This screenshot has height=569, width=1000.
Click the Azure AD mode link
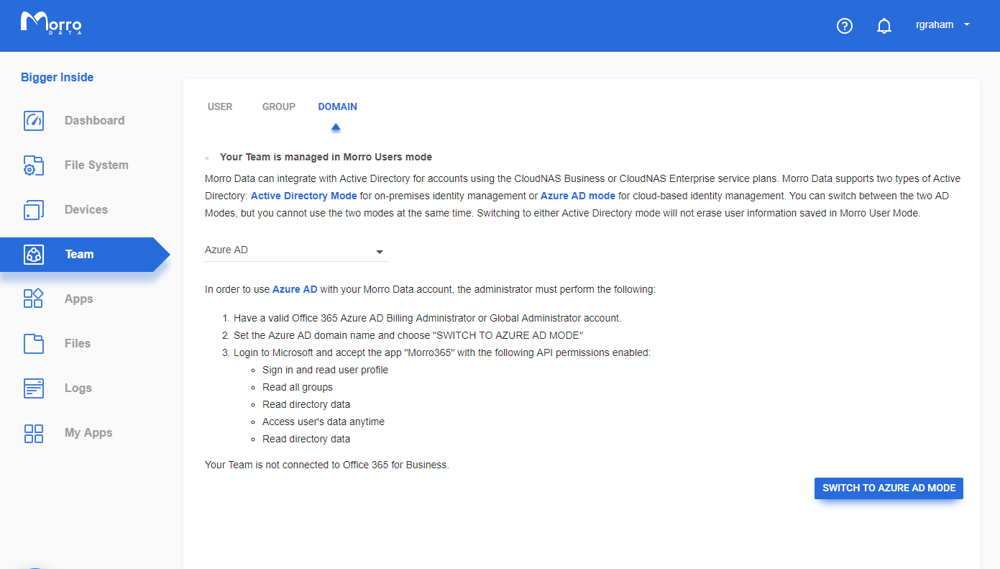(x=578, y=196)
